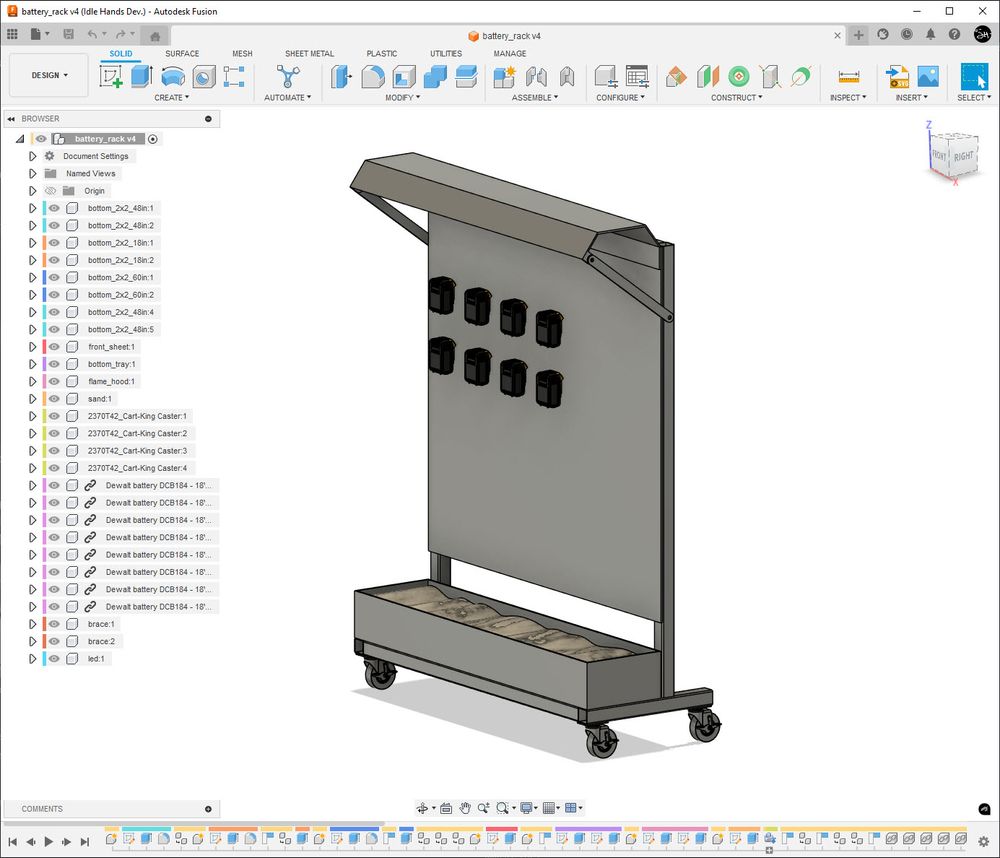Expand the COMMENTS panel

pos(208,809)
